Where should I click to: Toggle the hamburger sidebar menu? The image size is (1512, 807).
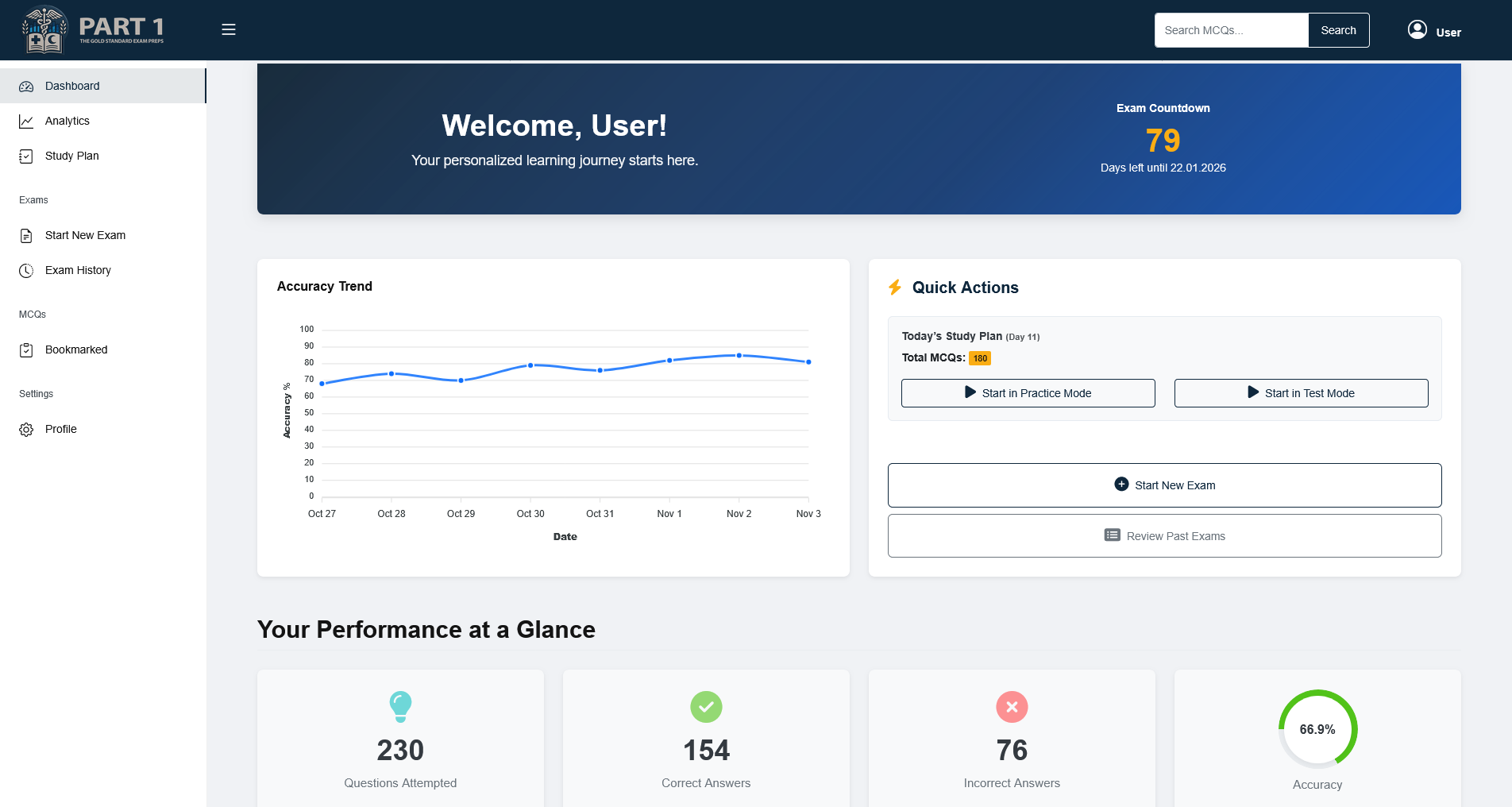[x=229, y=30]
